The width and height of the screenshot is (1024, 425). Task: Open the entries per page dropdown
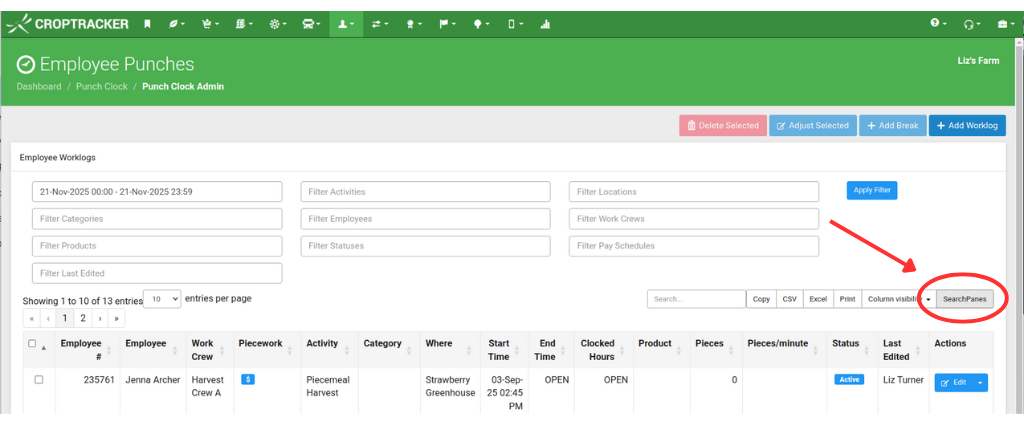coord(162,298)
